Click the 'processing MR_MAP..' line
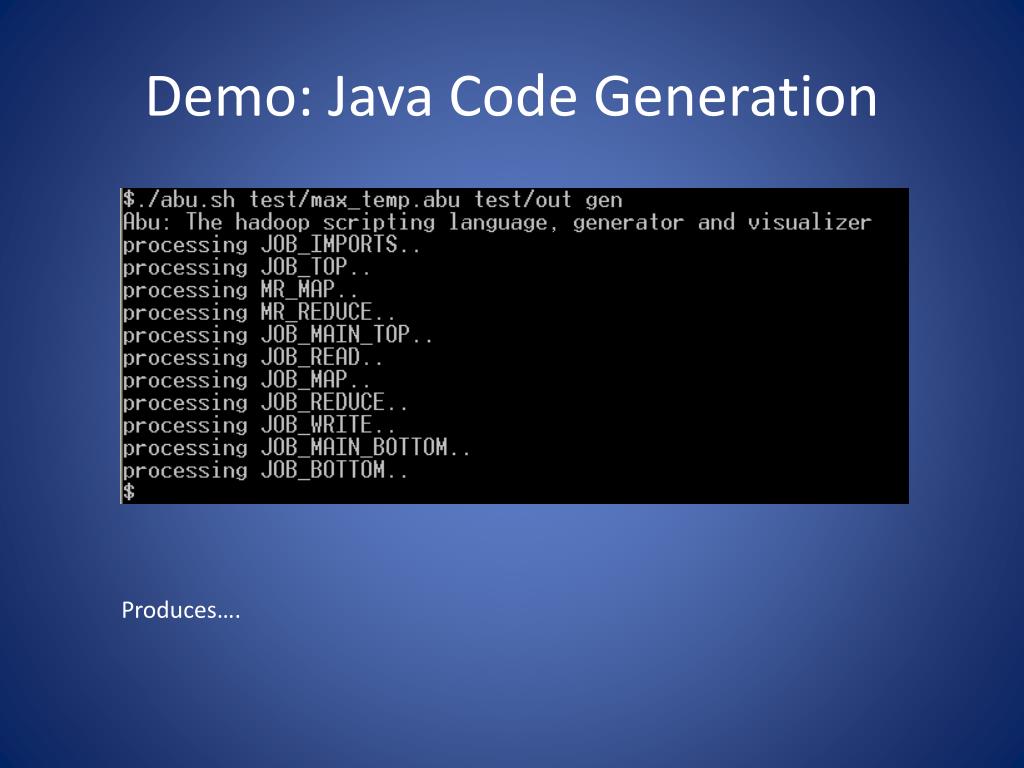1024x768 pixels. [x=240, y=290]
